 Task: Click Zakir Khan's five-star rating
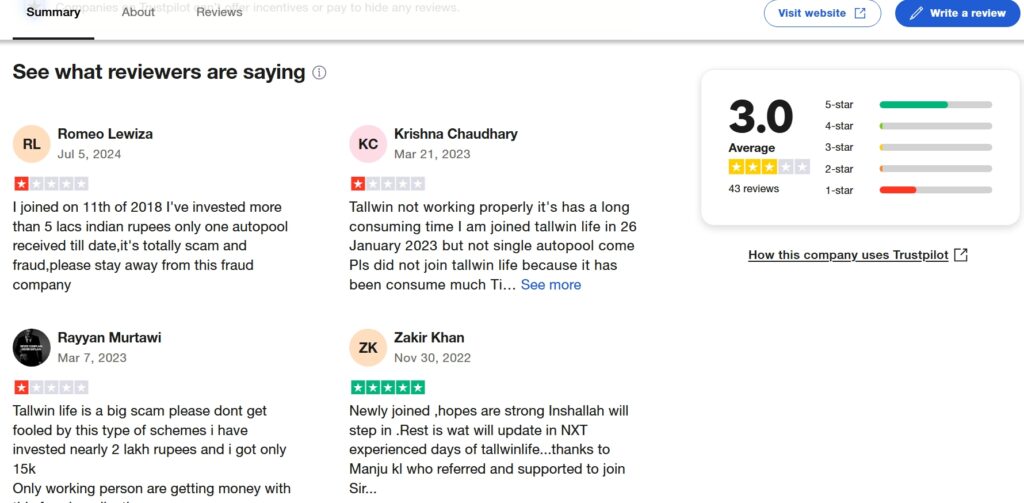(388, 387)
